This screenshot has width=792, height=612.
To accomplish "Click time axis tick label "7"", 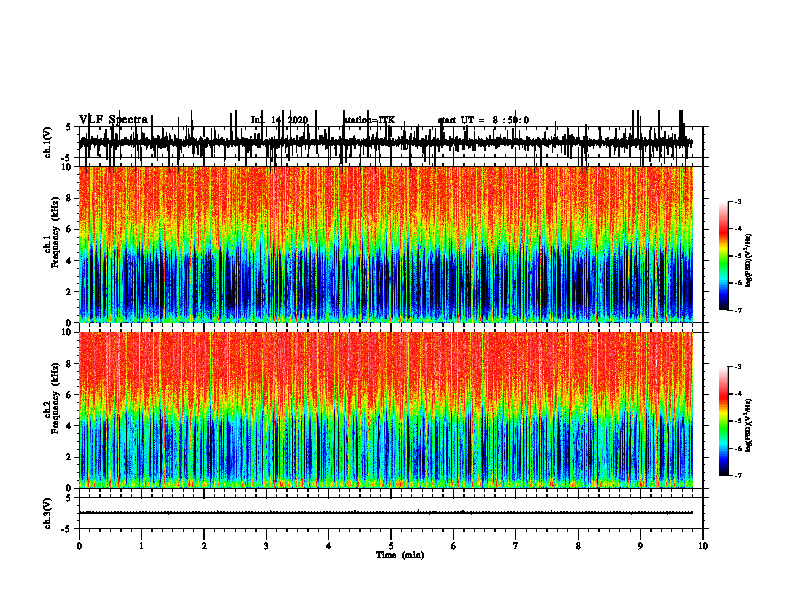I will 516,546.
